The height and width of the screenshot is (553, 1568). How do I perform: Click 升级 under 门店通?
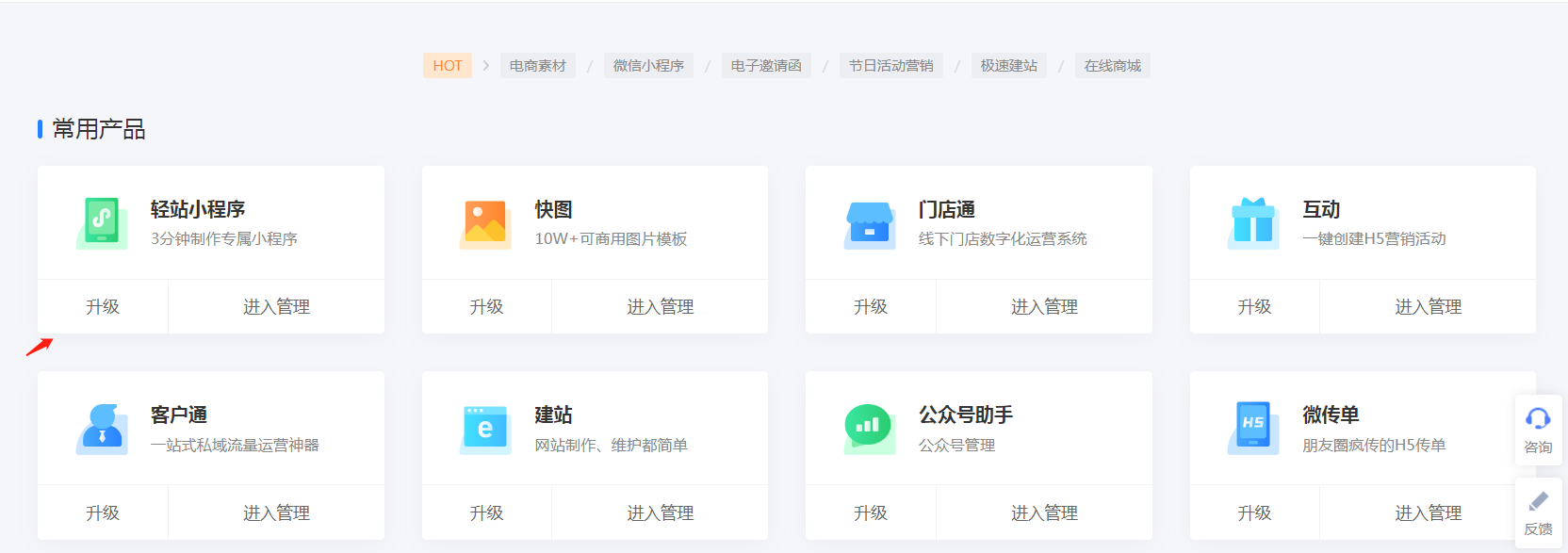[x=871, y=307]
